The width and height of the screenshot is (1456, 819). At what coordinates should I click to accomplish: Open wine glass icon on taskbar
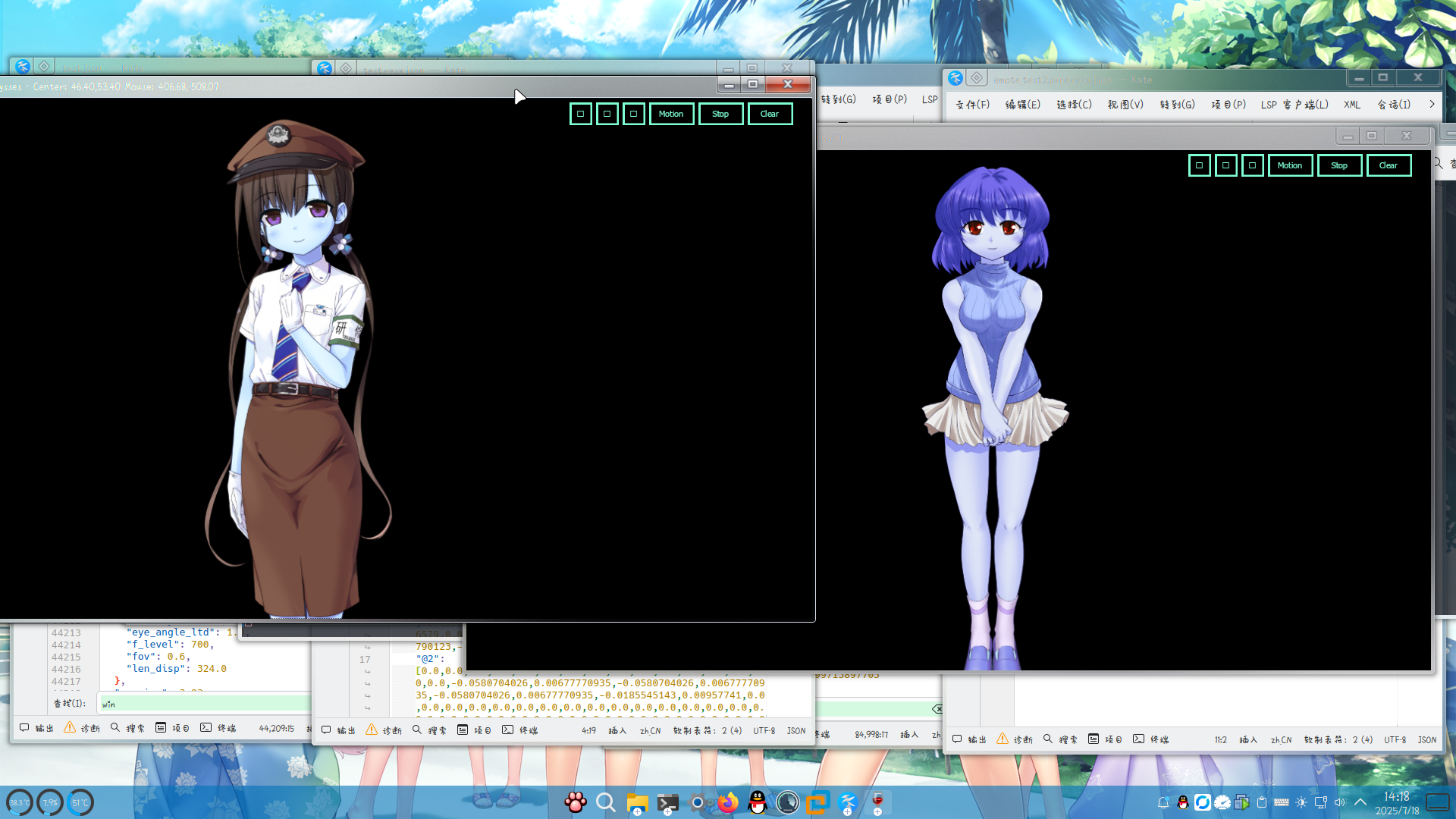pos(877,802)
